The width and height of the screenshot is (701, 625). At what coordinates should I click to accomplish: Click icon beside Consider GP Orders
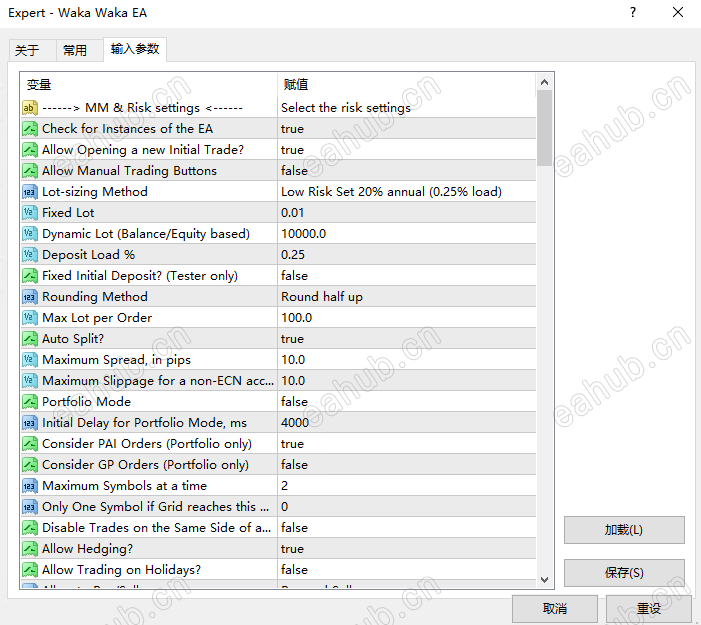click(30, 465)
